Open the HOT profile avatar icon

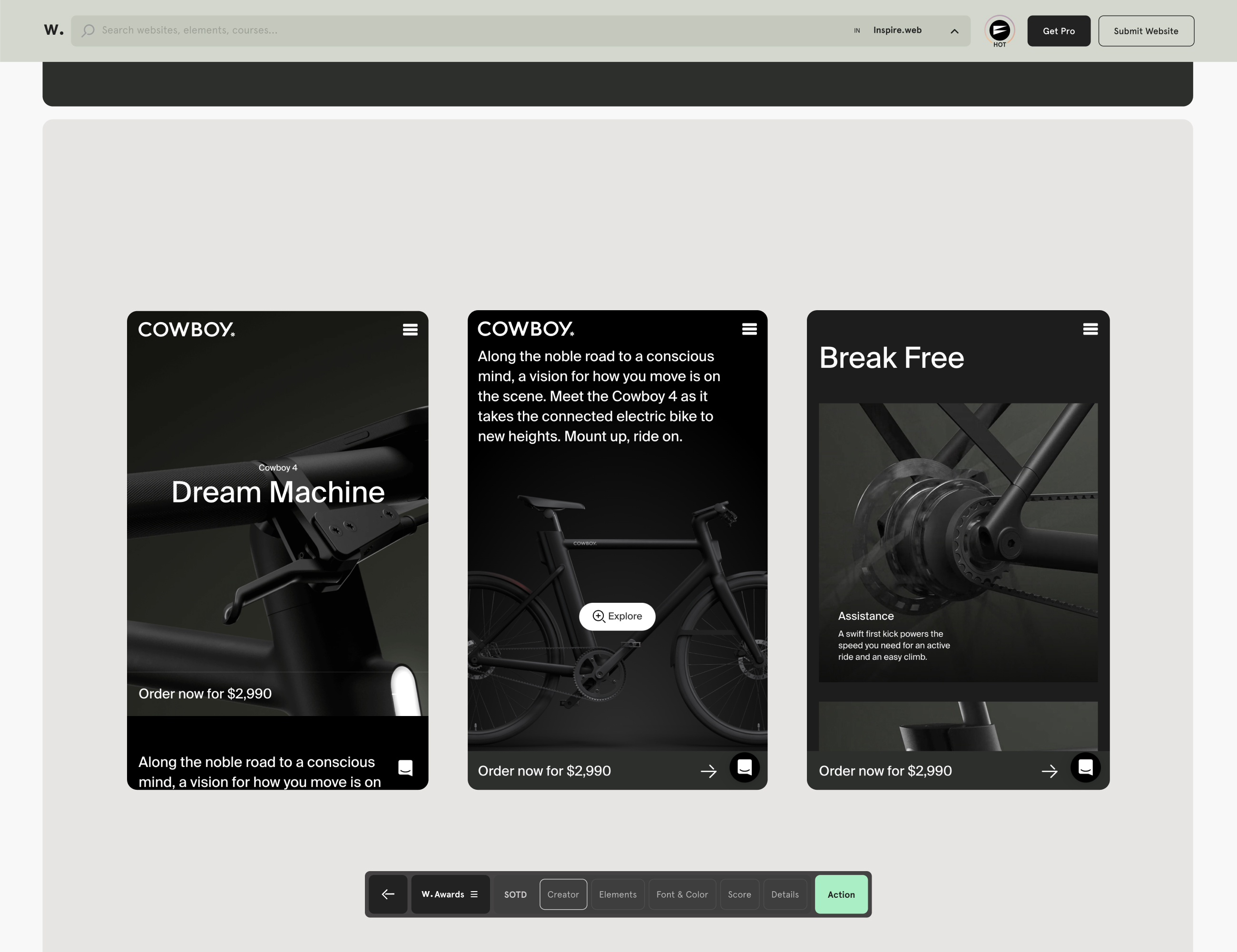coord(999,30)
